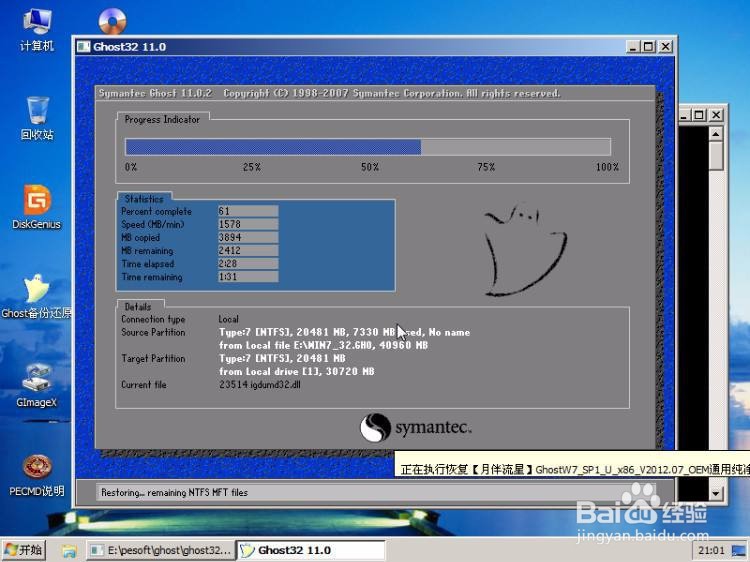Click the 正在执行恢复 tooltip text

pos(574,469)
